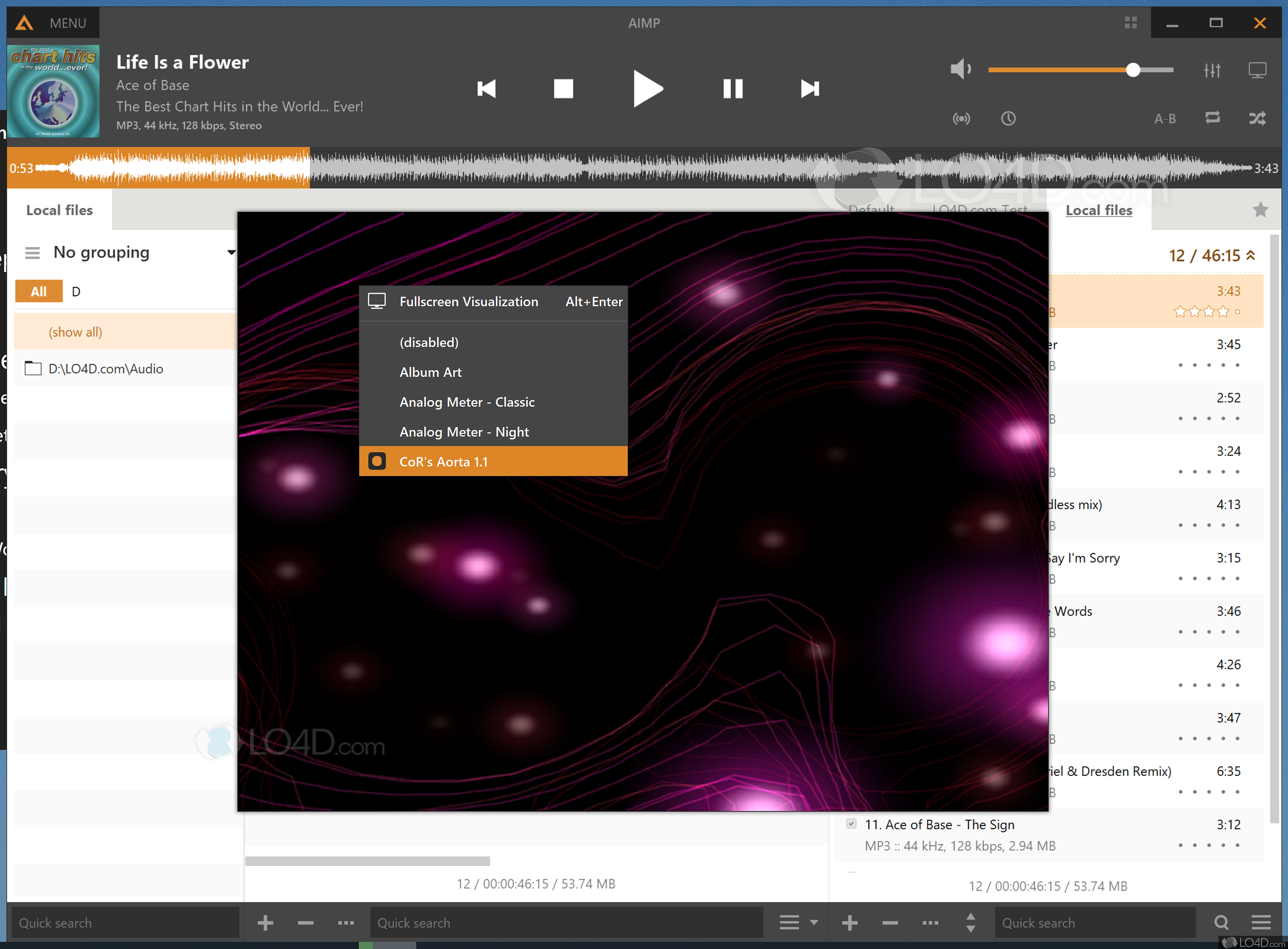Open favorites via the star icon

[1260, 210]
